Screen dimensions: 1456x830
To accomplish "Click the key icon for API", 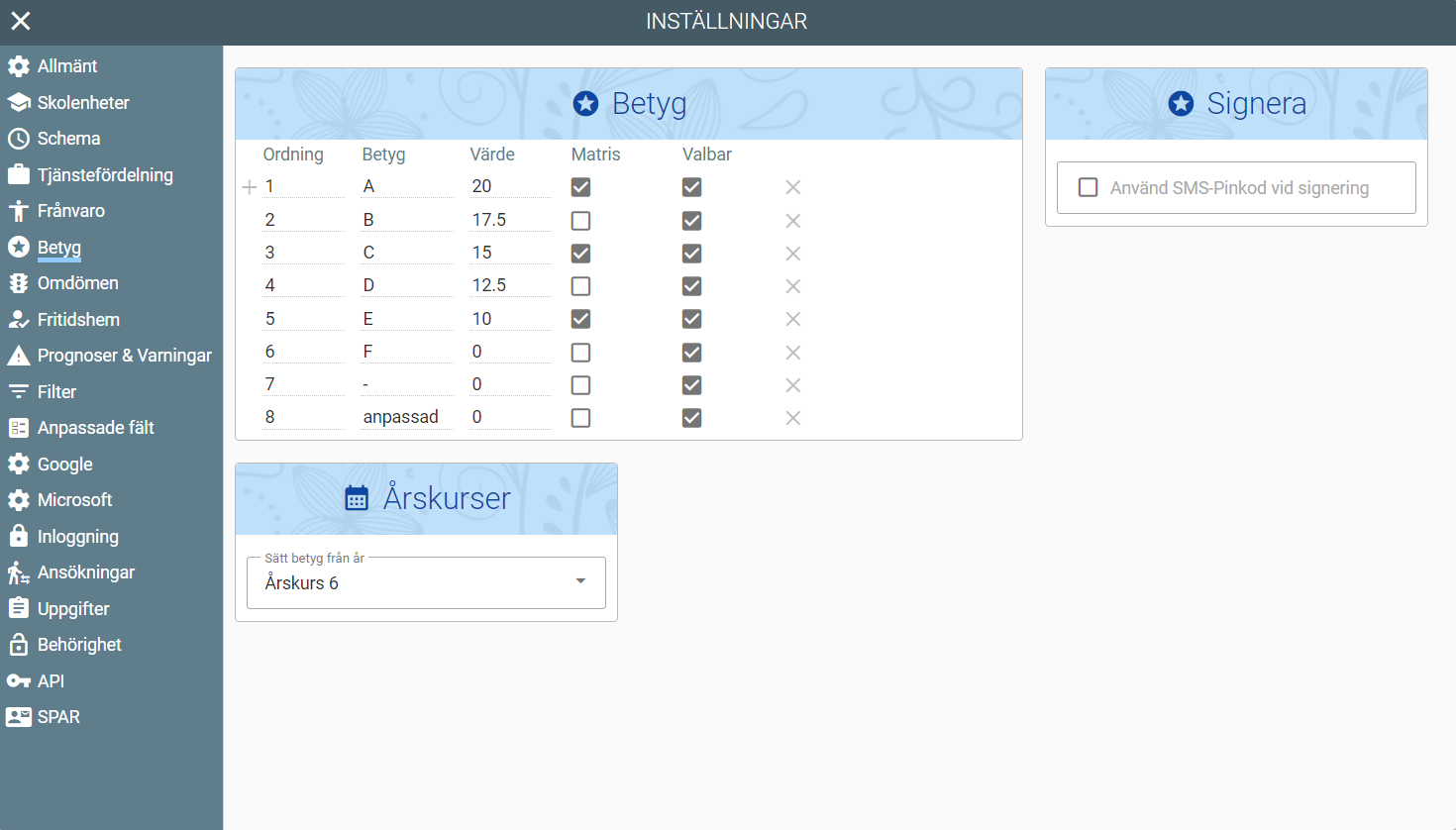I will [x=18, y=681].
